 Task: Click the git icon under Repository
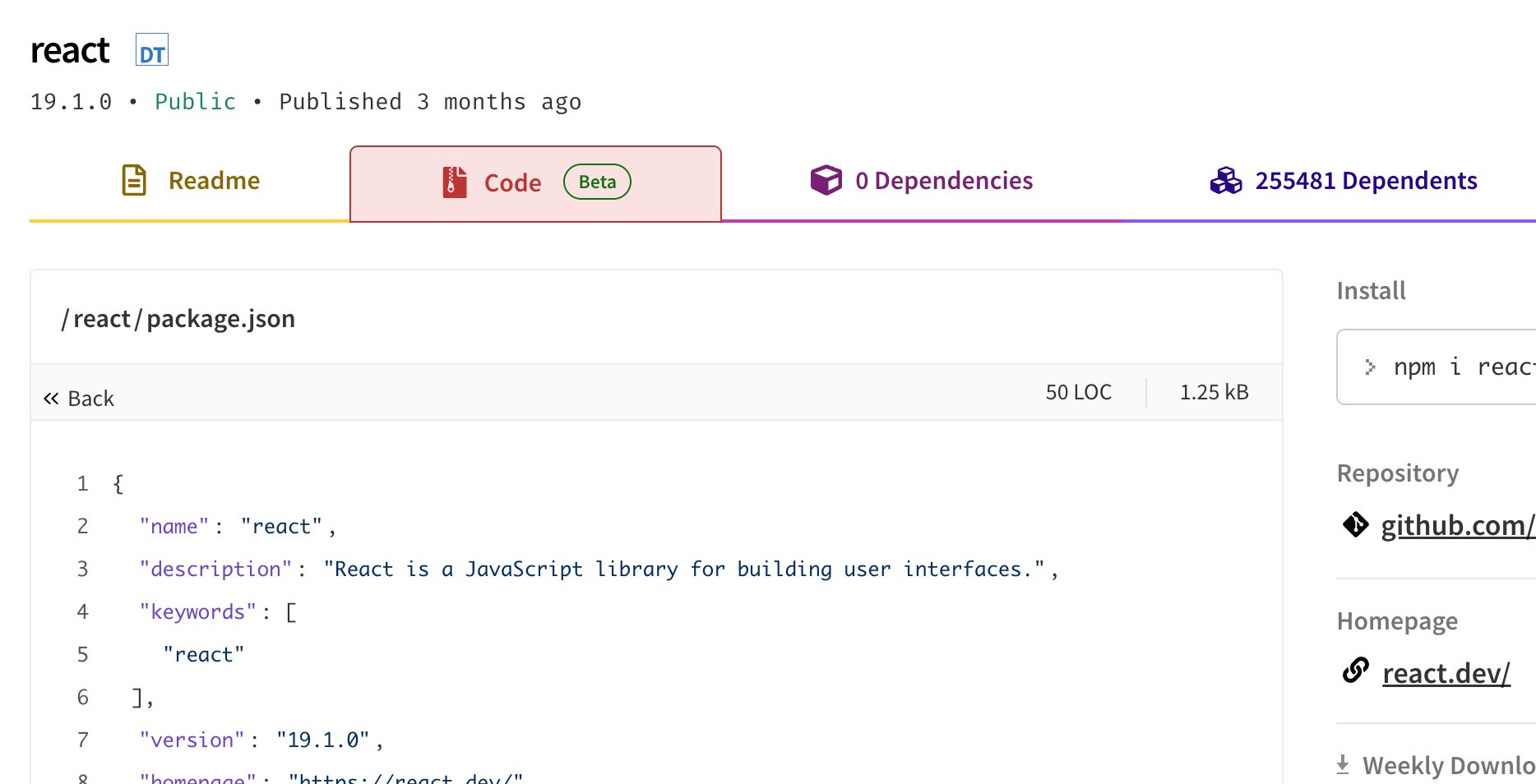pyautogui.click(x=1355, y=524)
